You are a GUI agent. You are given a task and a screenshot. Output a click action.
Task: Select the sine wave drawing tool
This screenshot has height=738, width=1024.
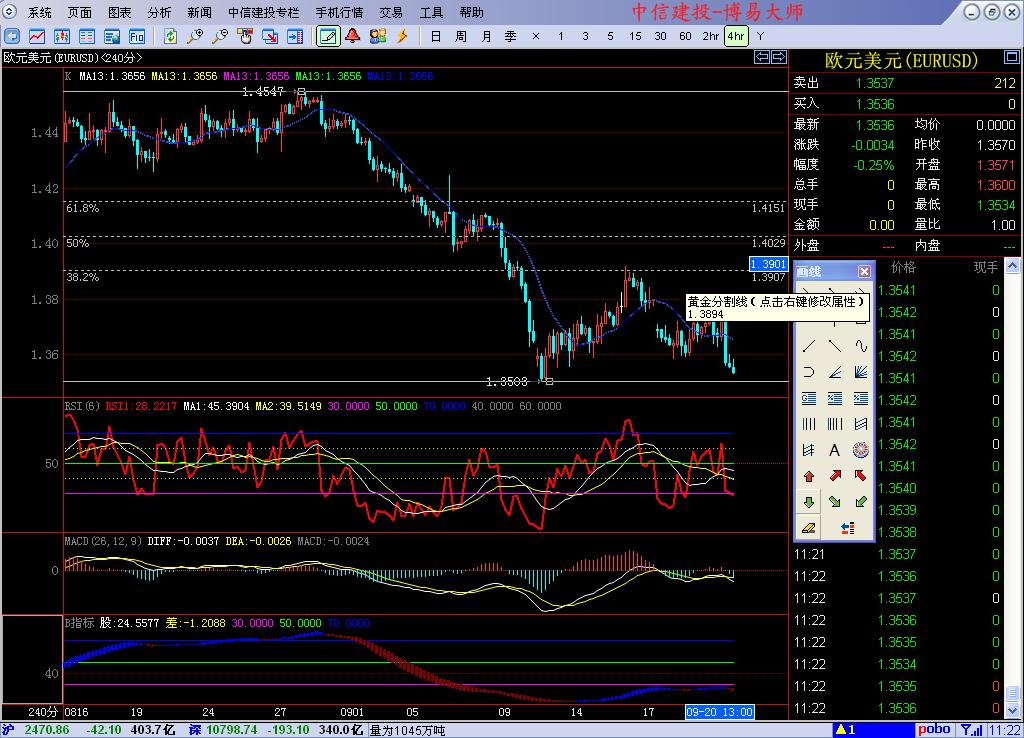point(859,346)
